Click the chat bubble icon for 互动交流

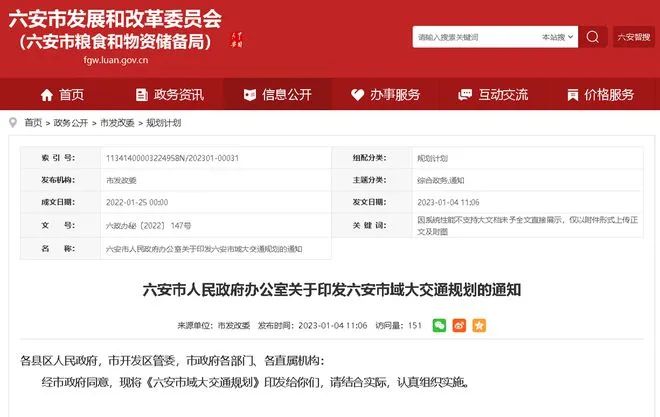point(465,95)
